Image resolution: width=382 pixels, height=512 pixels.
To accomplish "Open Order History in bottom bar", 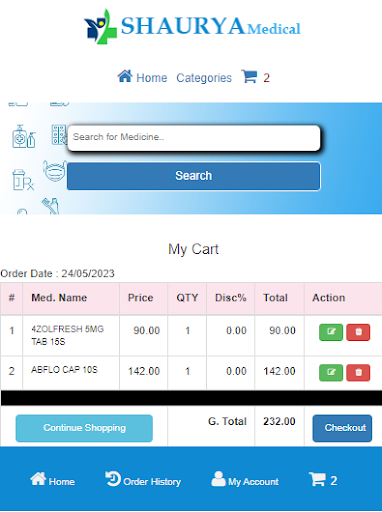I will point(143,480).
